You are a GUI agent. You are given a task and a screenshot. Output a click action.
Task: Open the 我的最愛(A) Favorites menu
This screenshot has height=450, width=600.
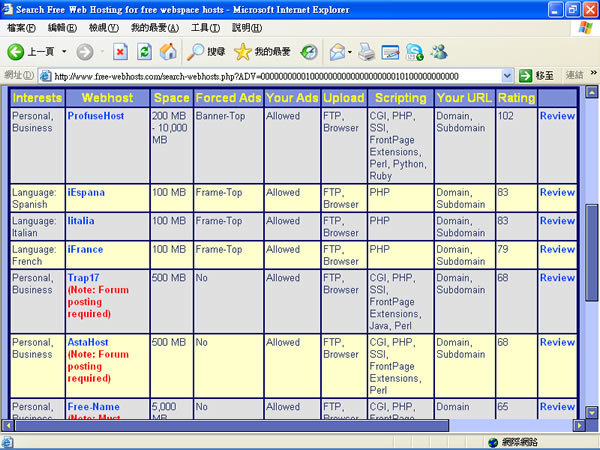[155, 28]
